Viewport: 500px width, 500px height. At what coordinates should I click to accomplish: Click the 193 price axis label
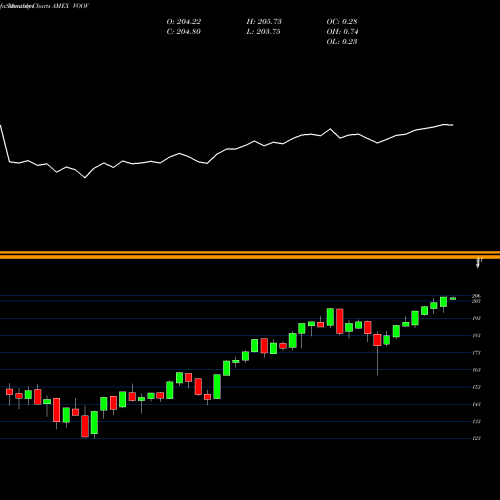477,318
